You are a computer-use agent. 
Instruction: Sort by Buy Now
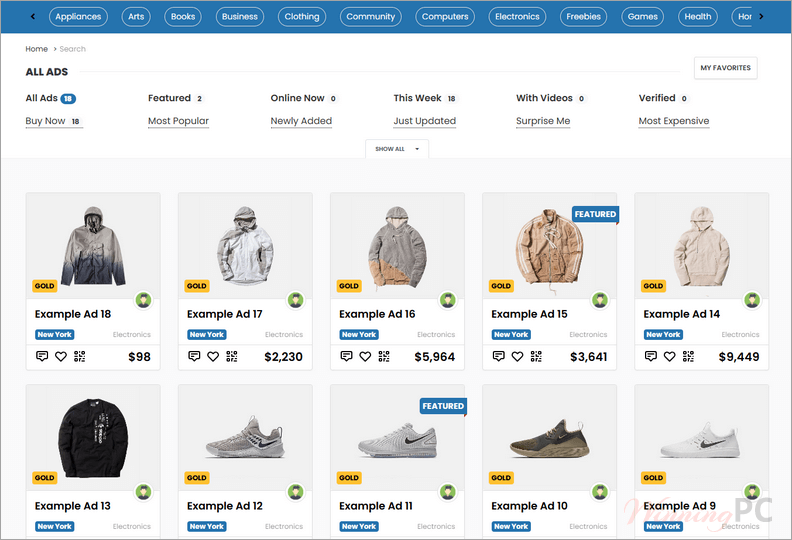[x=54, y=121]
